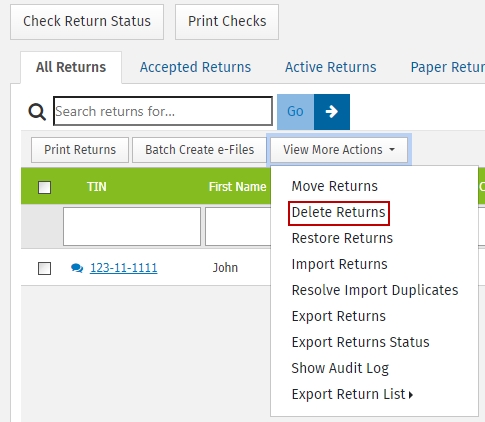
Task: Switch to the Accepted Returns tab
Action: (x=195, y=67)
